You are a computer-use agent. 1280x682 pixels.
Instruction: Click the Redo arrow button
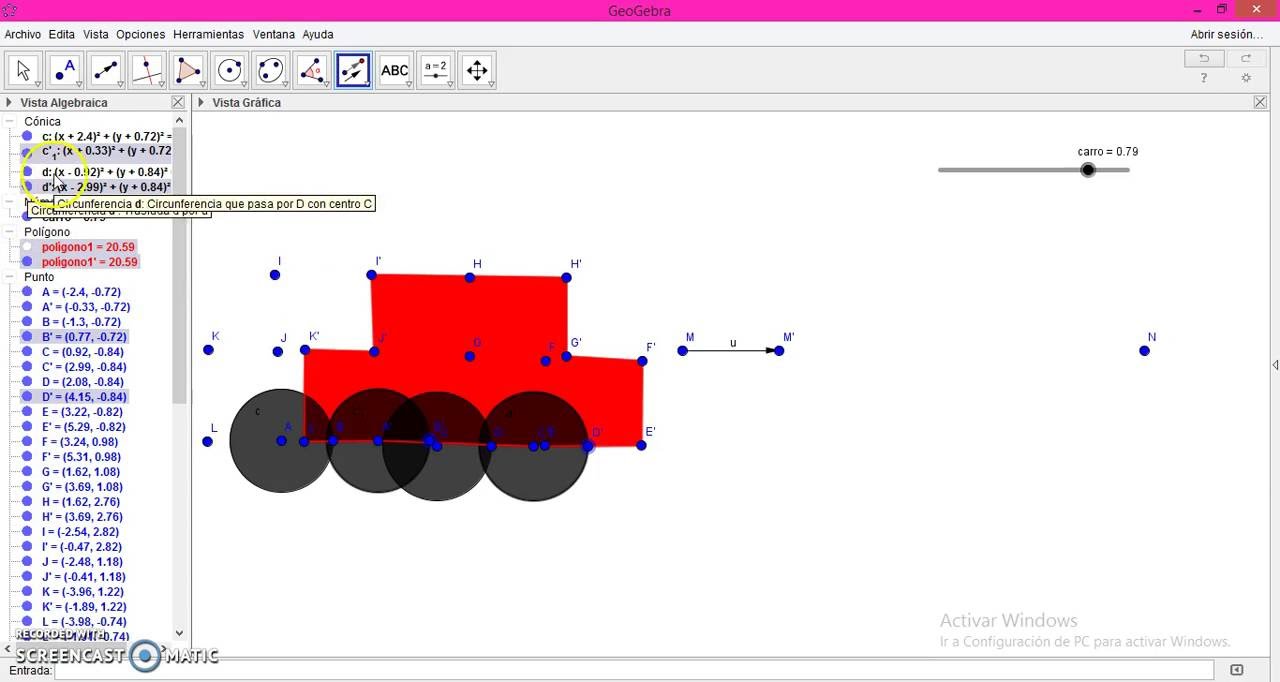pyautogui.click(x=1246, y=58)
